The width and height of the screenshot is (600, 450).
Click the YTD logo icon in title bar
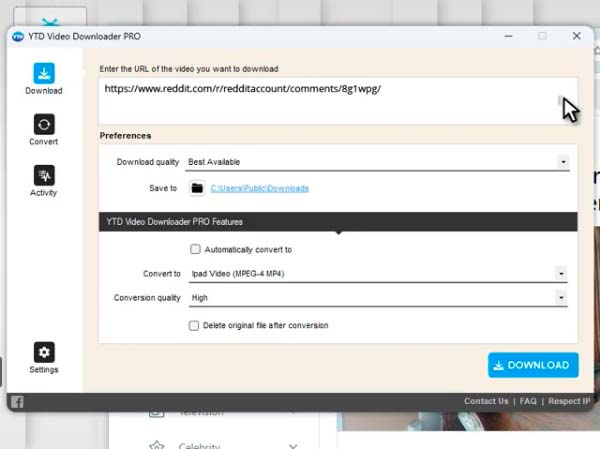click(18, 36)
